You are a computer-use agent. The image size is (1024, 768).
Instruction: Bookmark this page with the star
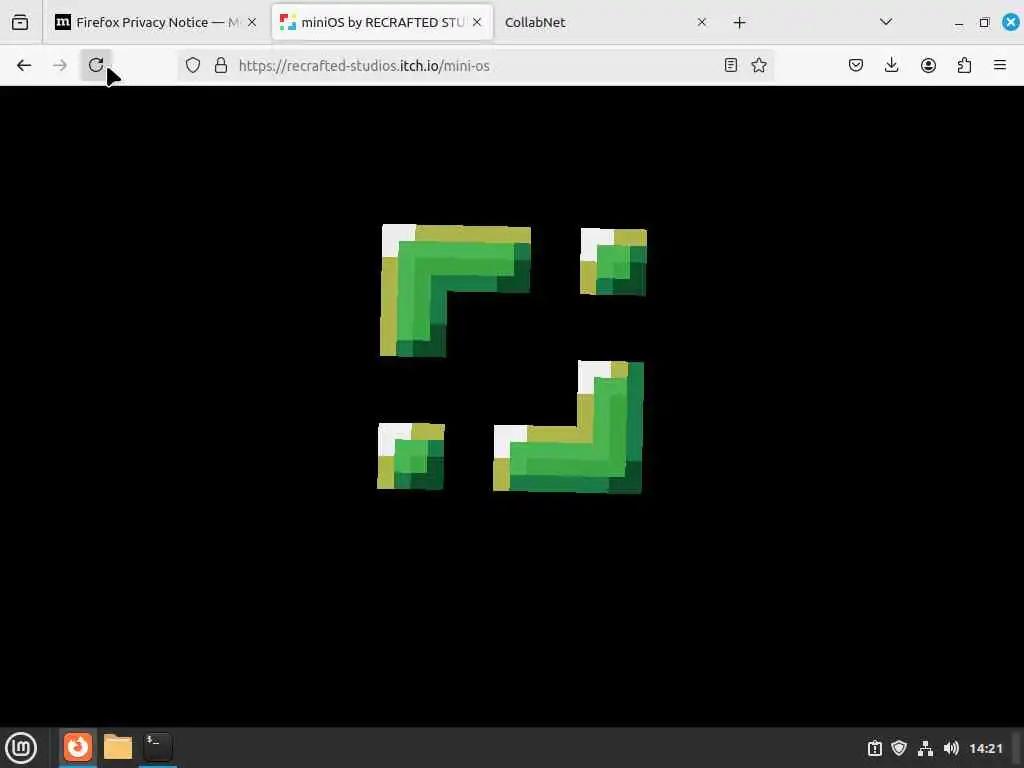tap(759, 65)
